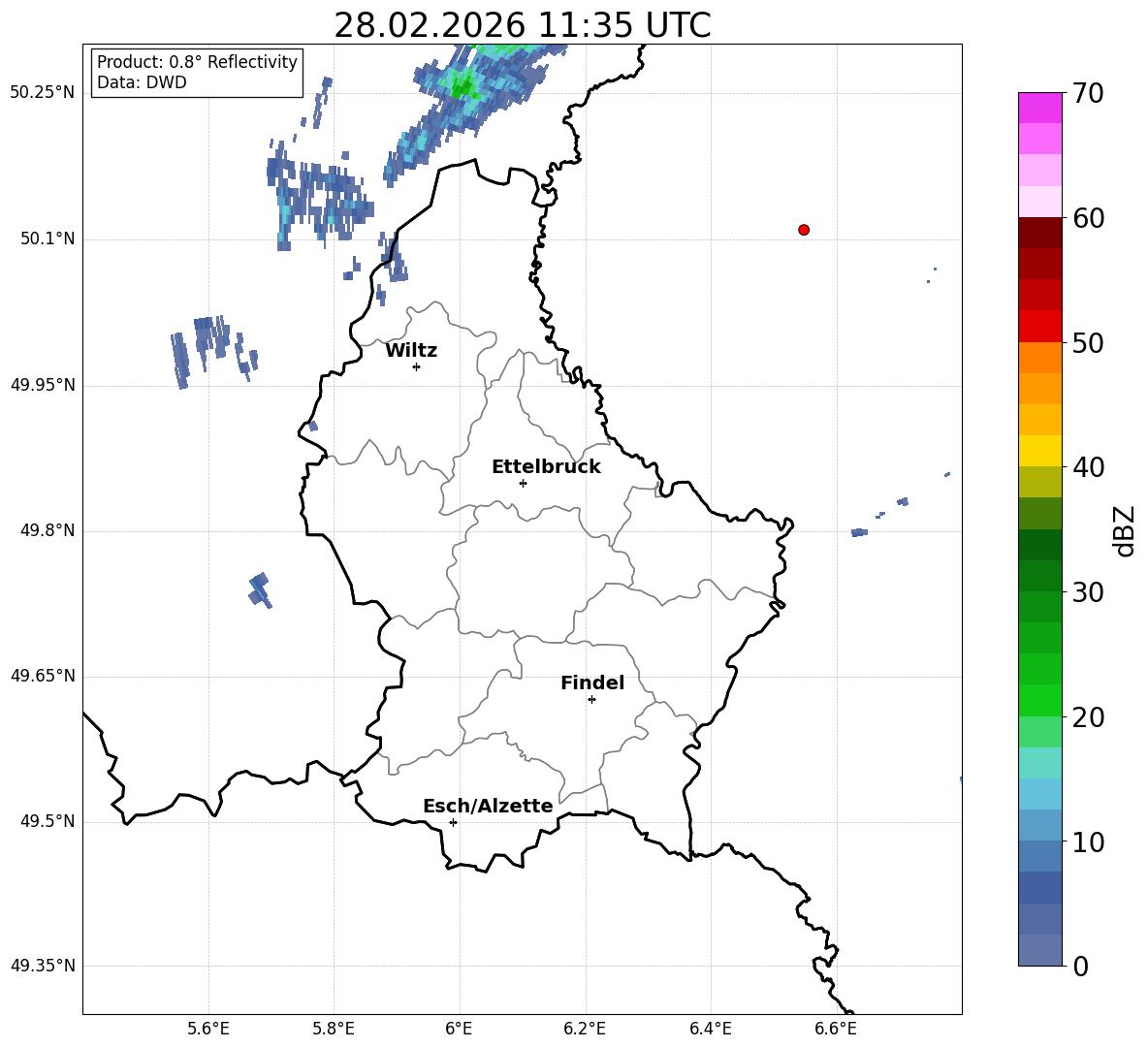The image size is (1148, 1048).
Task: Pick the yellow colorbar segment above 40
Action: tap(1040, 451)
